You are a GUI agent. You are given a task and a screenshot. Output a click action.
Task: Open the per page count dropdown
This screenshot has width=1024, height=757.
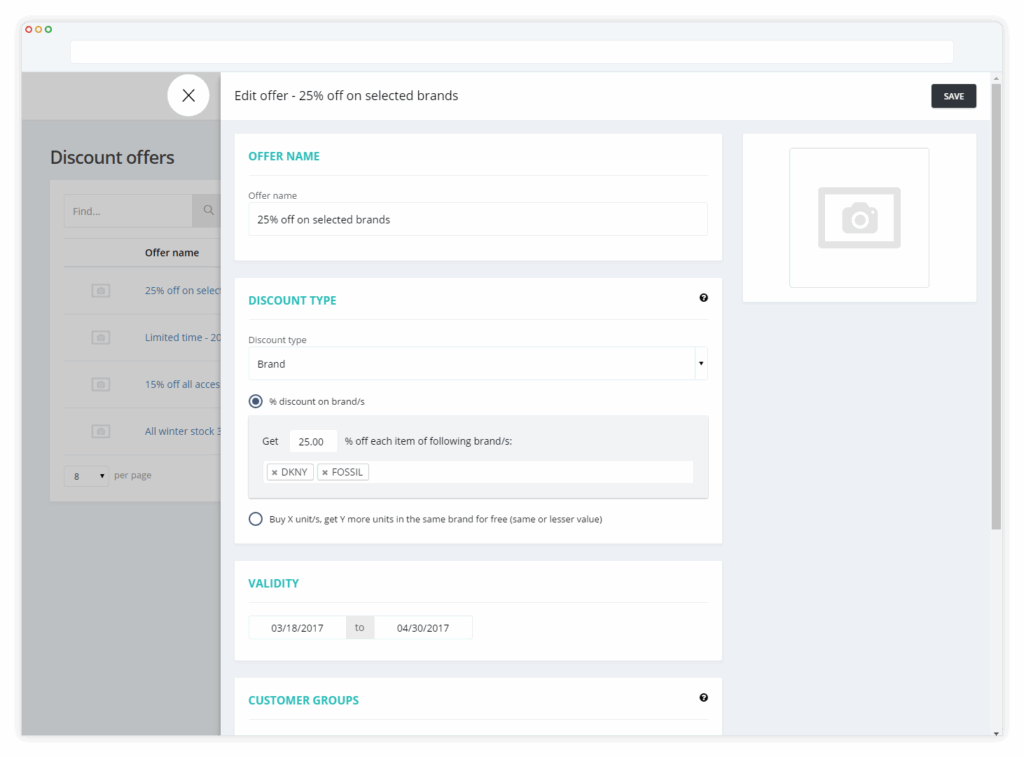tap(86, 476)
